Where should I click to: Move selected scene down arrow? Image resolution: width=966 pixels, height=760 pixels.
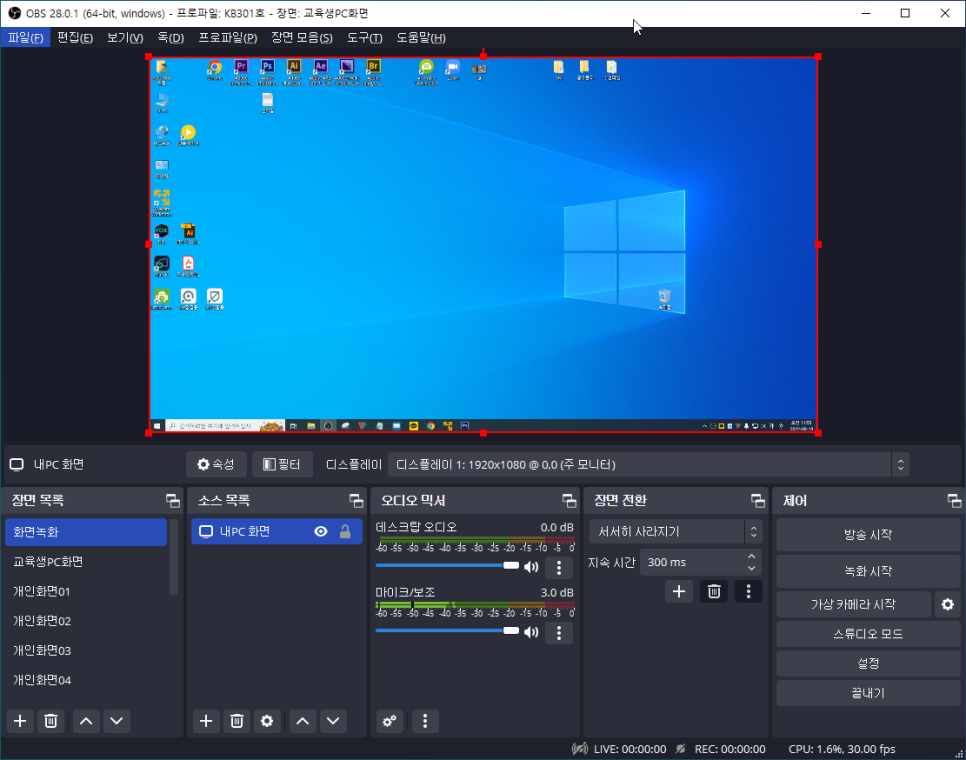(x=117, y=721)
